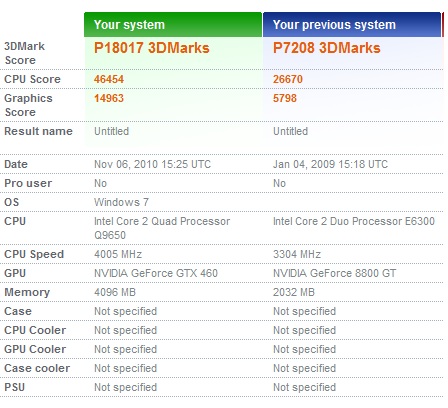
Task: Click the CPU Score value 46454
Action: [x=109, y=79]
